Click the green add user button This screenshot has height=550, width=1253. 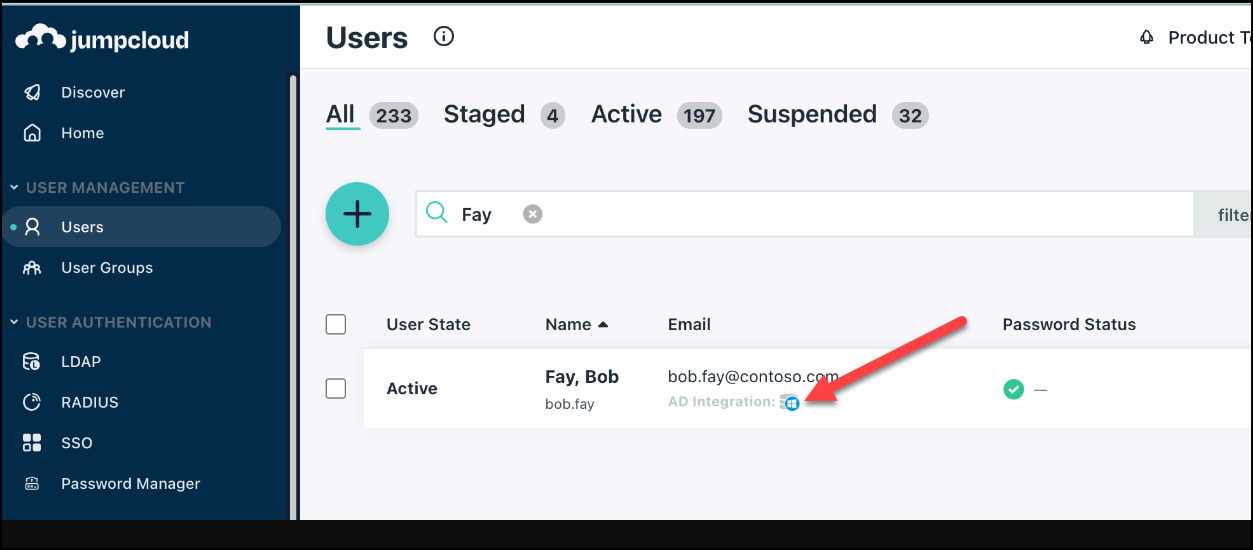point(357,214)
